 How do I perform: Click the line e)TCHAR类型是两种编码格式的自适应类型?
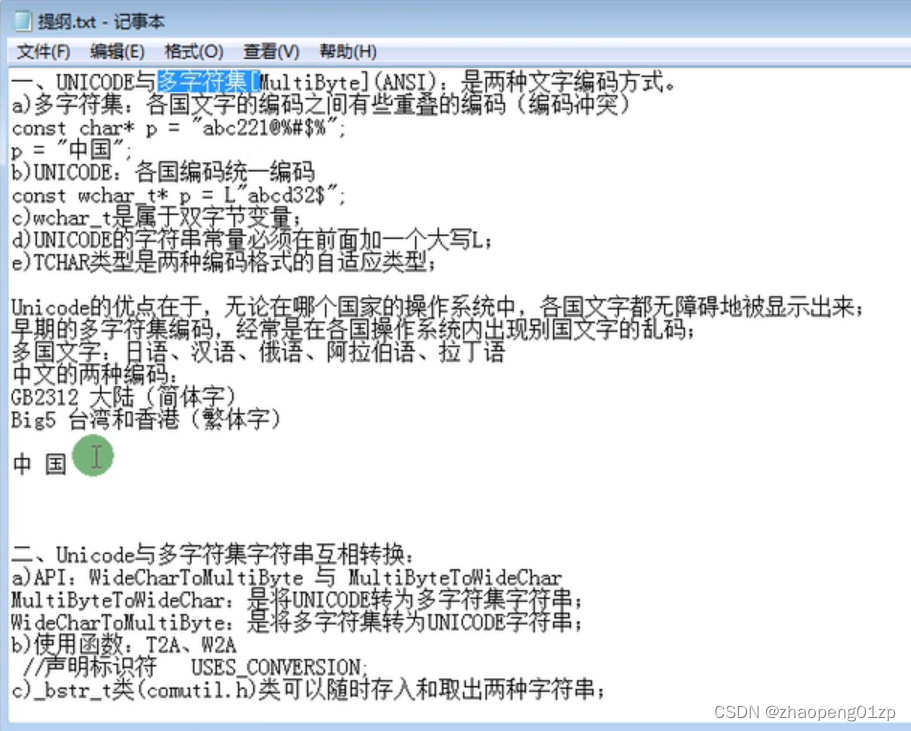[223, 263]
